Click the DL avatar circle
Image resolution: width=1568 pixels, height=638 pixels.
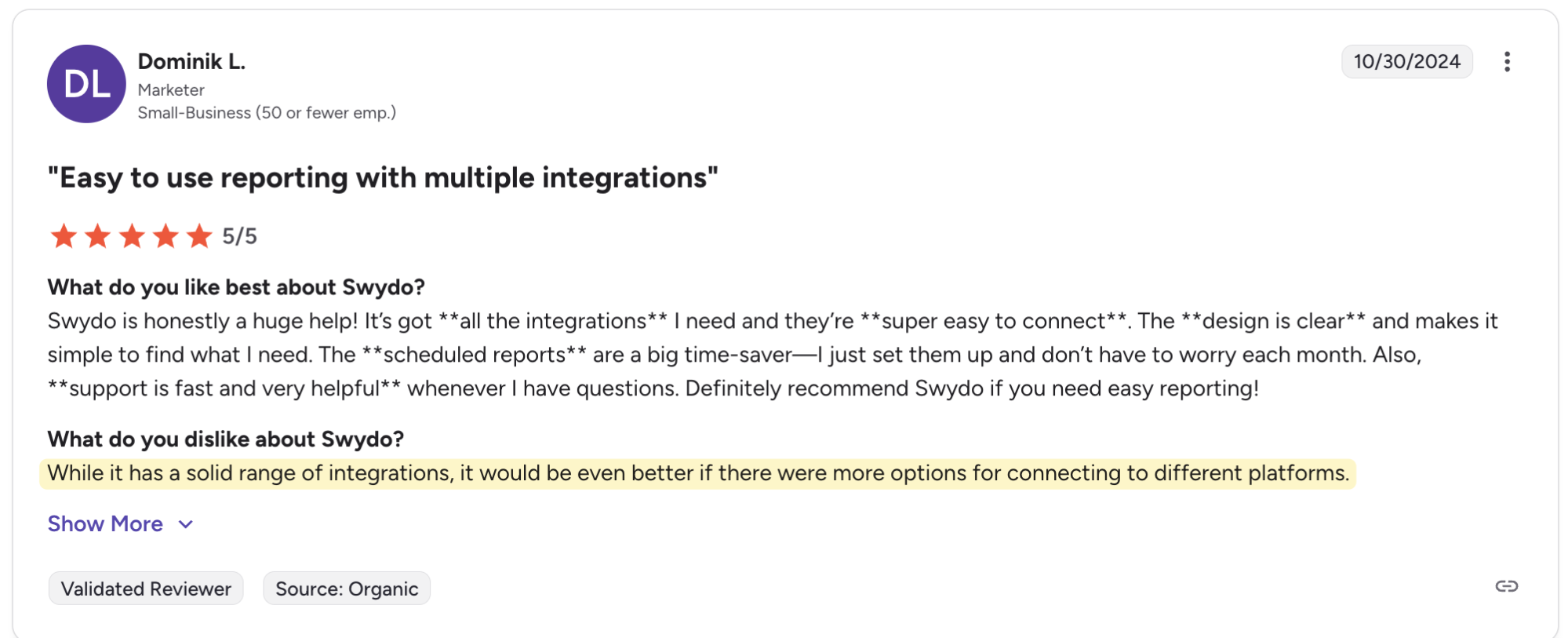click(86, 84)
